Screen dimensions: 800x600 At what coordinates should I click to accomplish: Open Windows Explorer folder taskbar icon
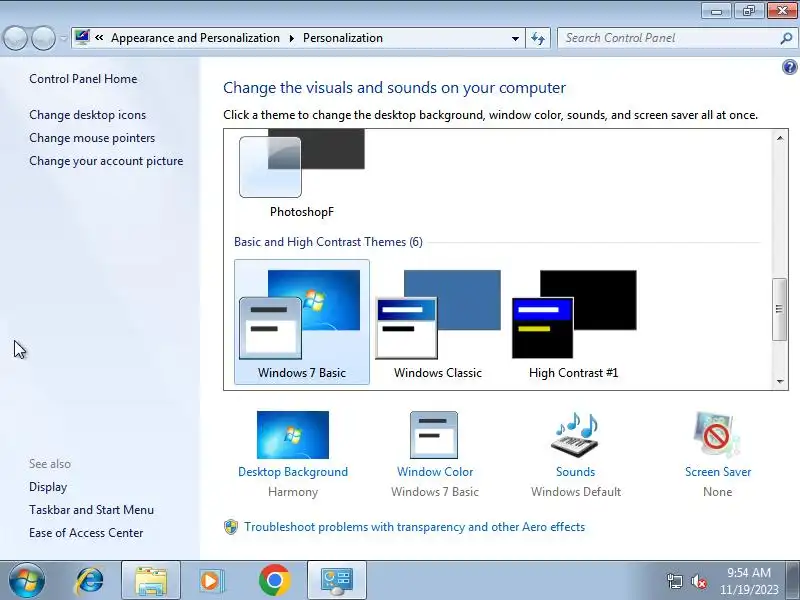[151, 581]
